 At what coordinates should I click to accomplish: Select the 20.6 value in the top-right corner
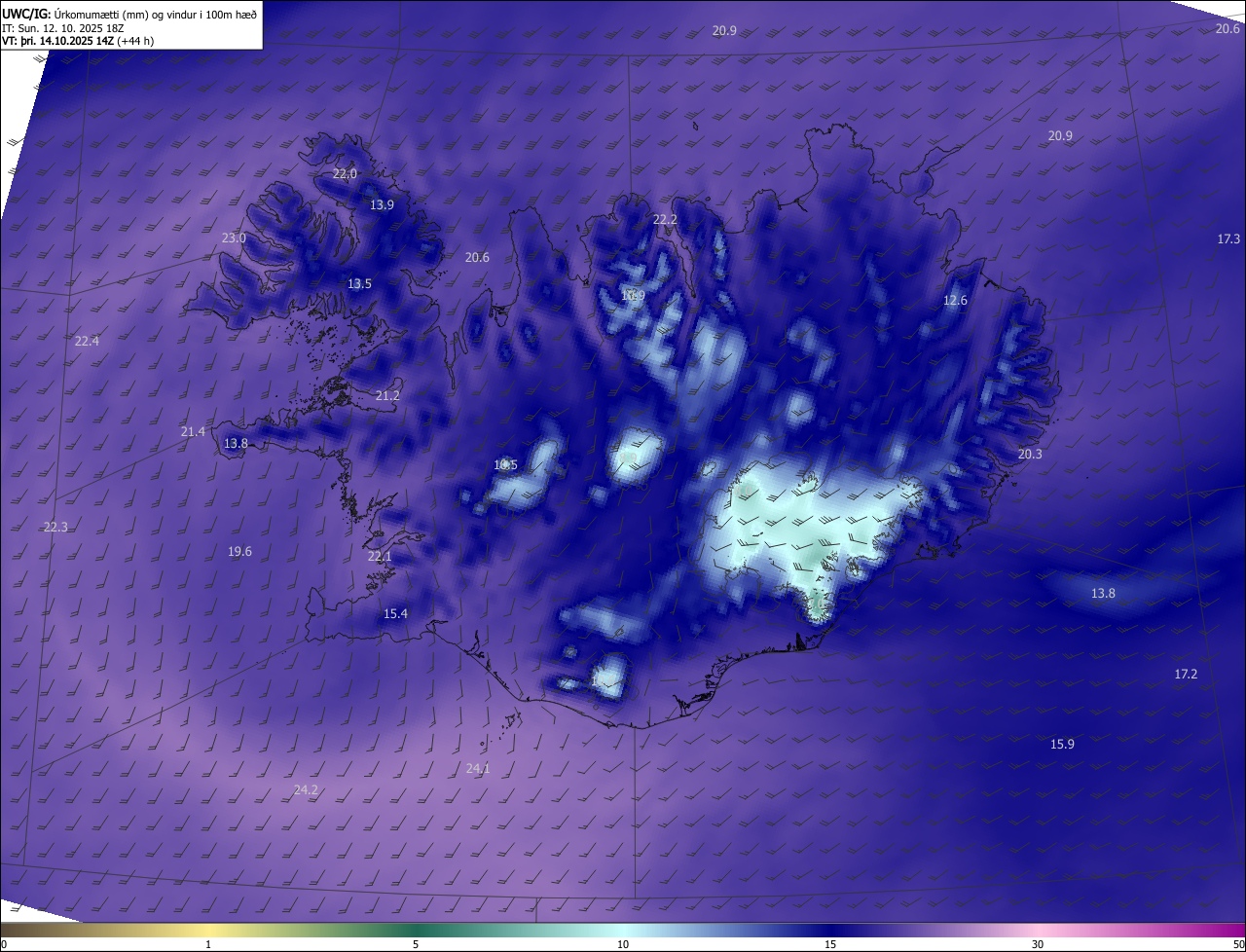click(1228, 29)
